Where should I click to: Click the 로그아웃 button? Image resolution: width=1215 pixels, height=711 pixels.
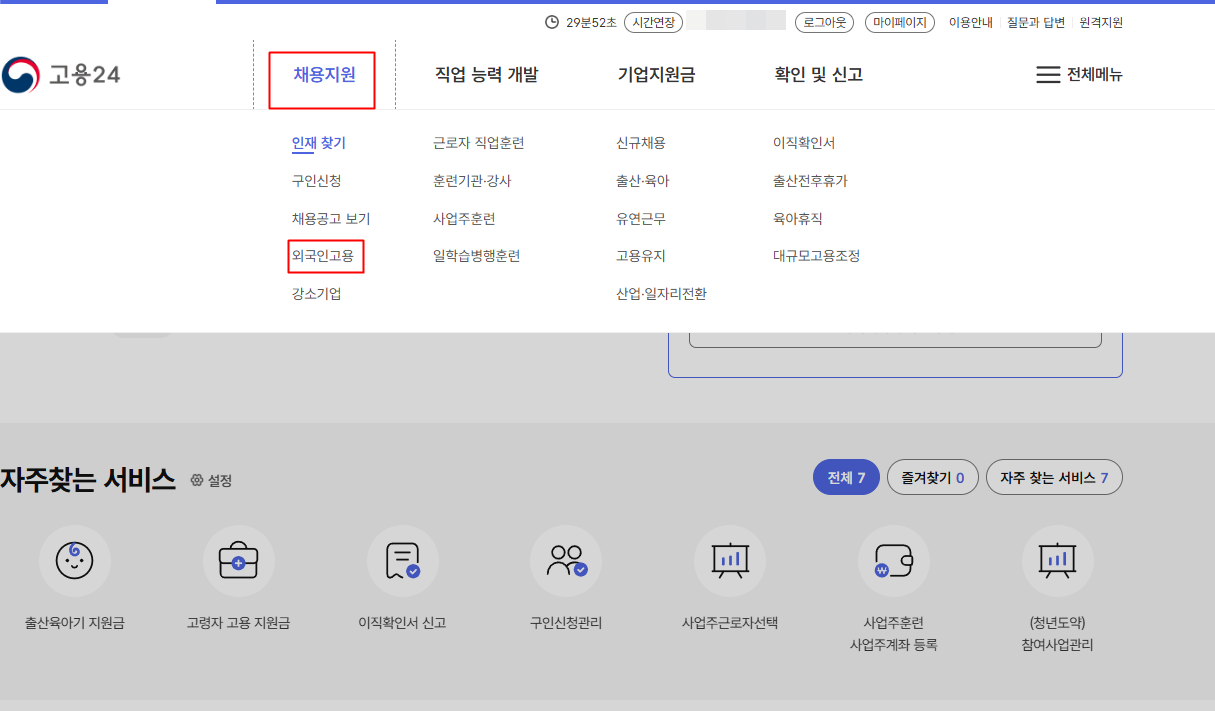click(825, 22)
